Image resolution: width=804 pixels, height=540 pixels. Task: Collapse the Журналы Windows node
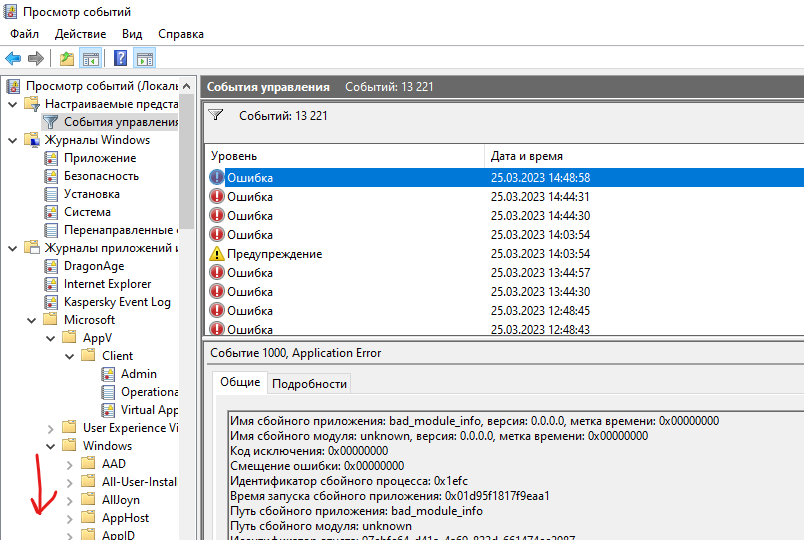pyautogui.click(x=13, y=140)
